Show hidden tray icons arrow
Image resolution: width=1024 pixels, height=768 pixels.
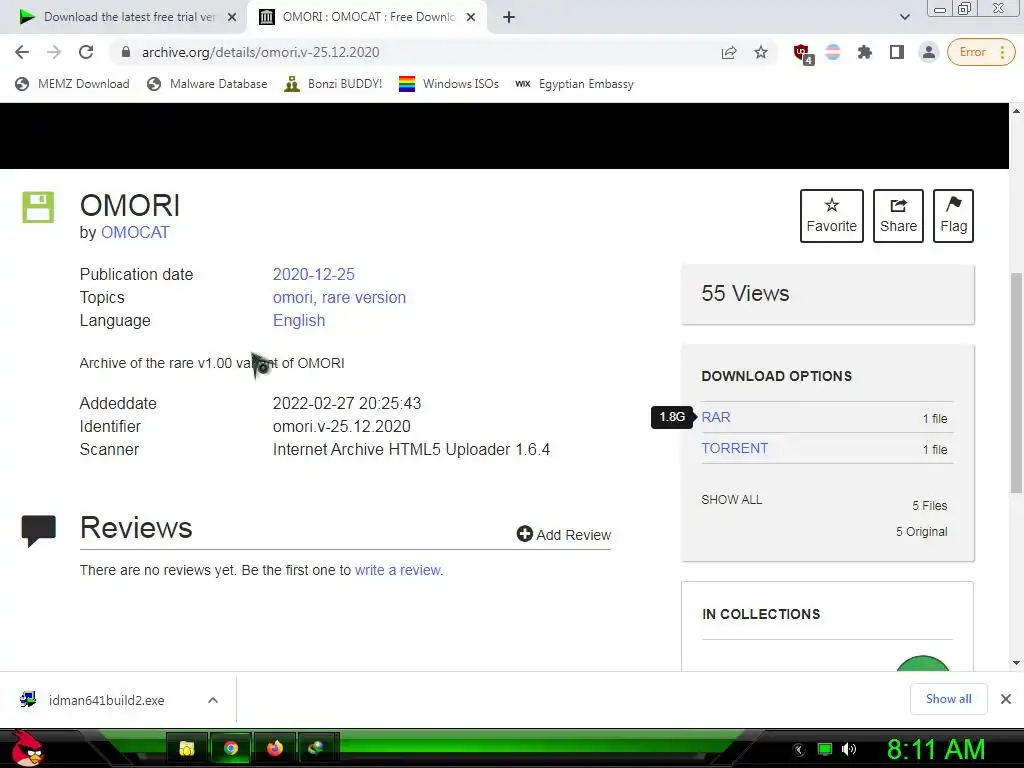coord(799,750)
